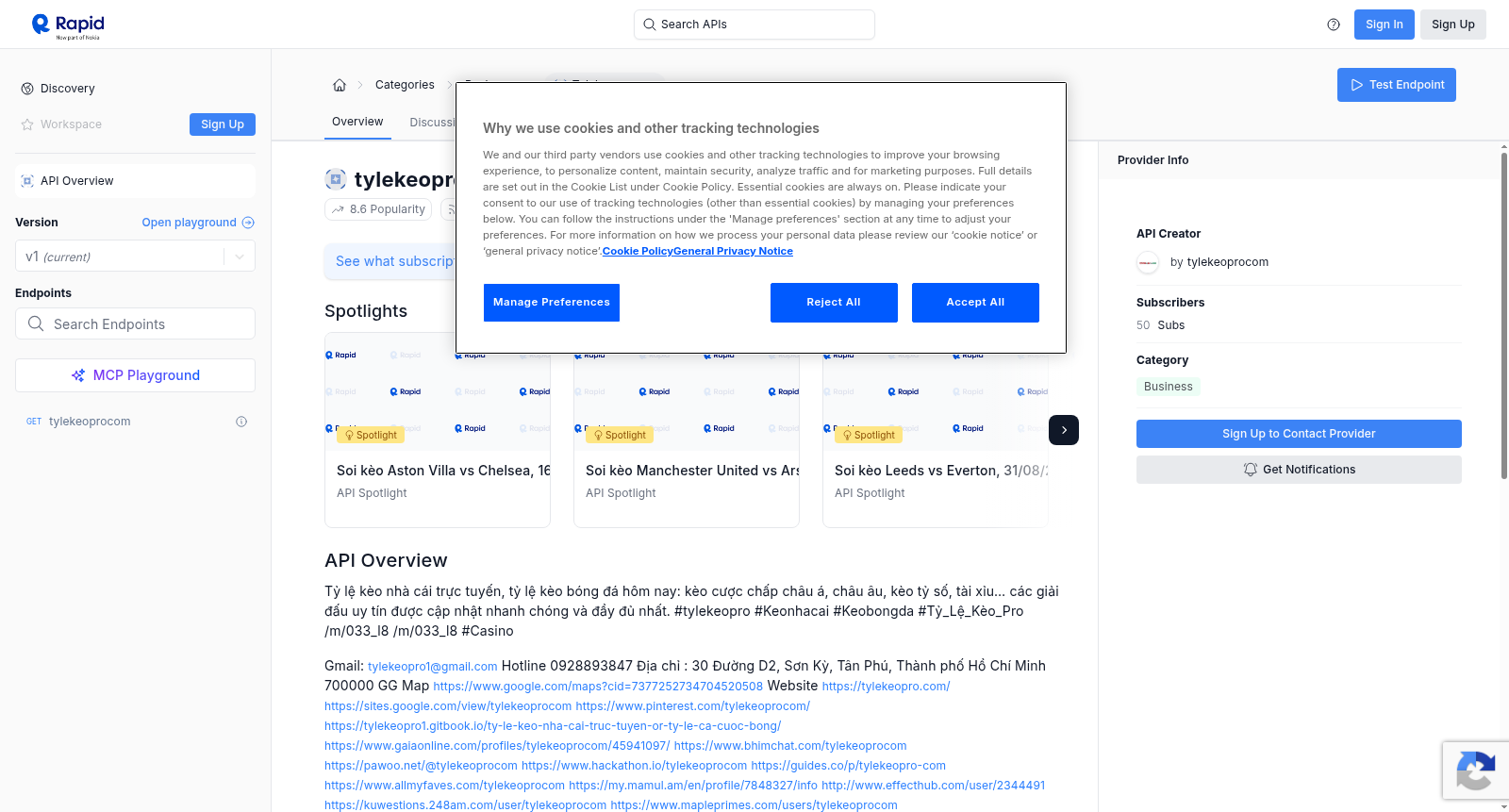
Task: Open the Cookie Policy link
Action: [638, 251]
